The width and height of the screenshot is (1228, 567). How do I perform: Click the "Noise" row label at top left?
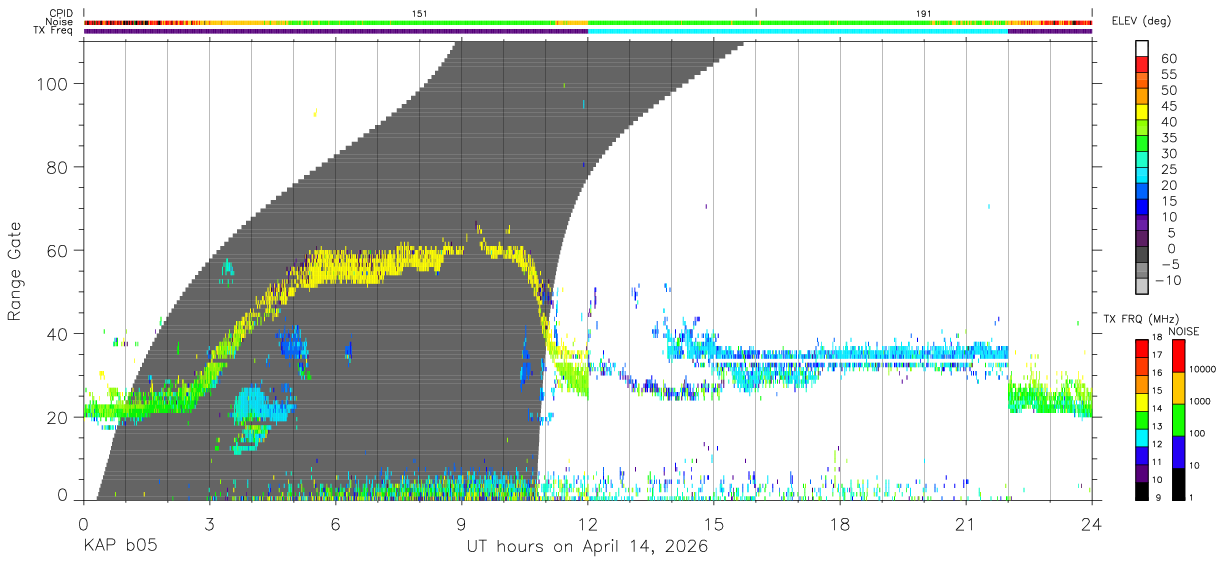[60, 22]
